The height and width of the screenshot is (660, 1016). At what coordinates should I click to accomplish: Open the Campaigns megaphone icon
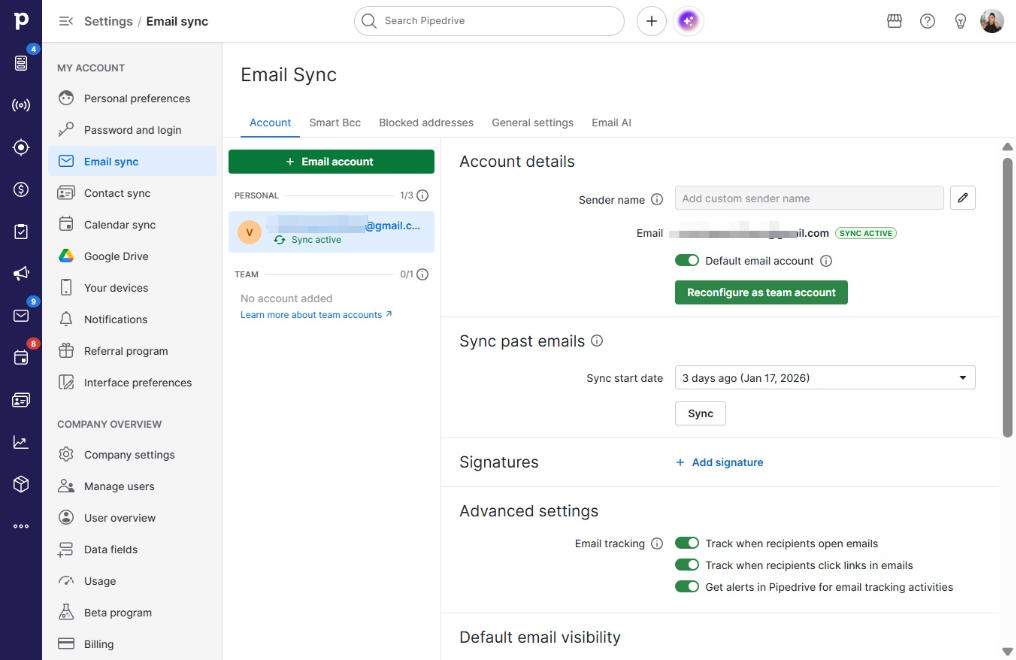pos(21,273)
